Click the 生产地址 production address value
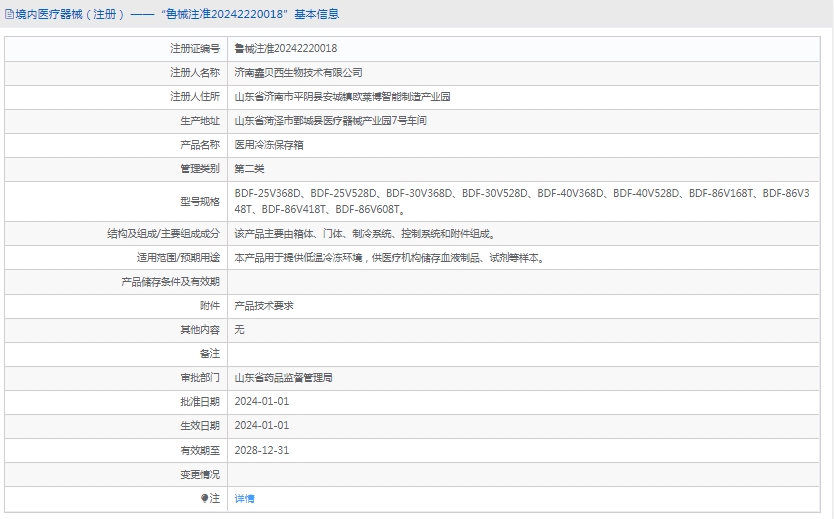 330,120
